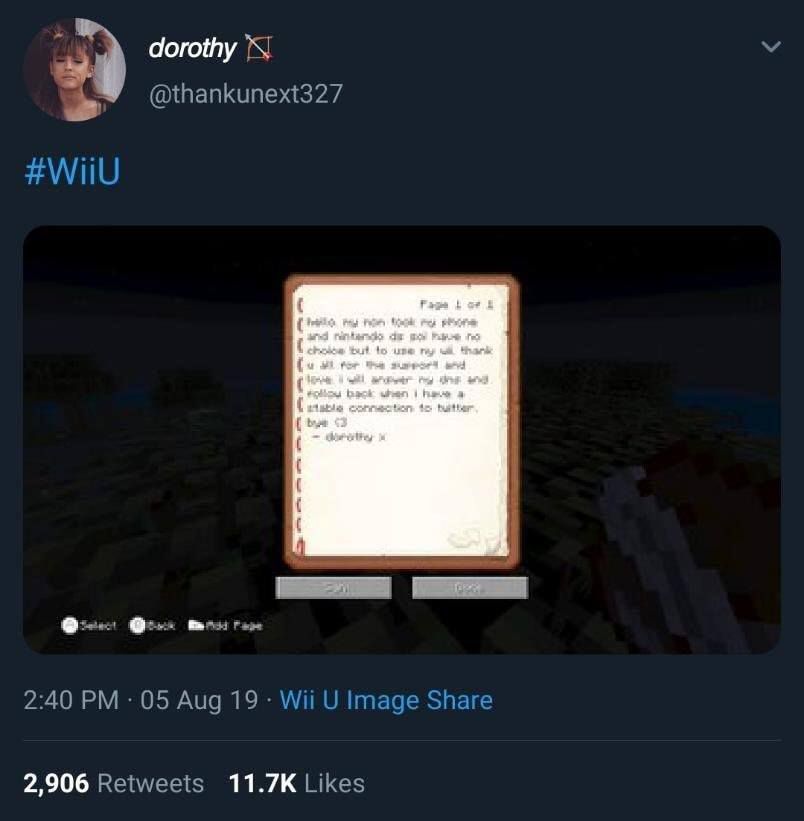Click the 05 Aug 19 date
804x821 pixels.
(199, 700)
